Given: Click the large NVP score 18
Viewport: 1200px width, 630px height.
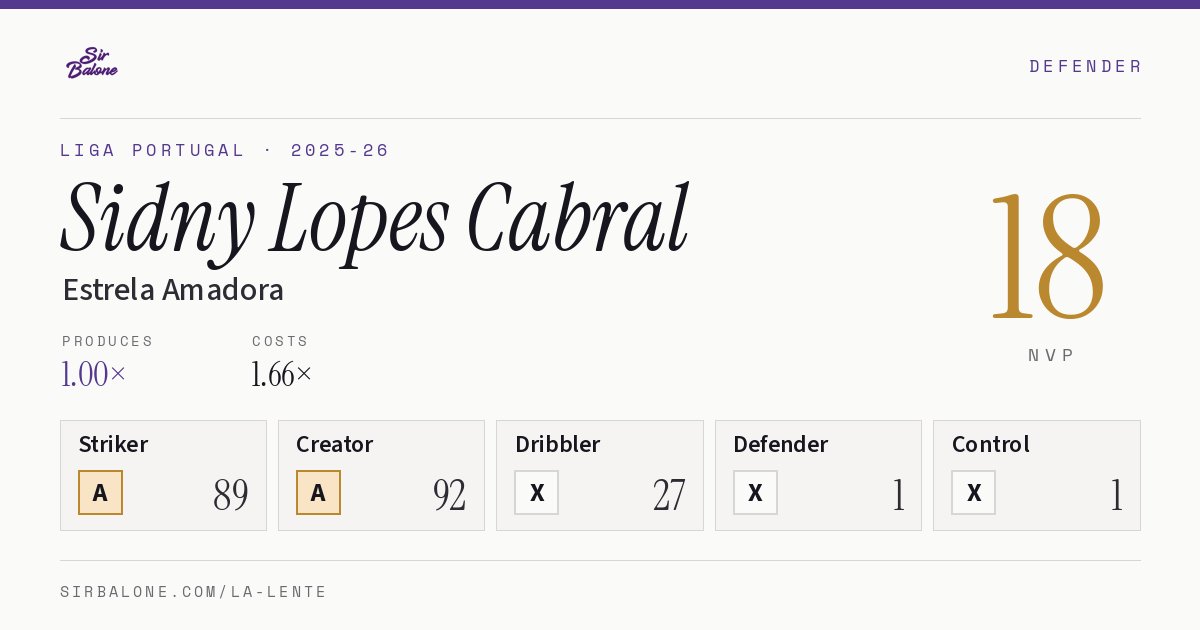Looking at the screenshot, I should click(1047, 257).
